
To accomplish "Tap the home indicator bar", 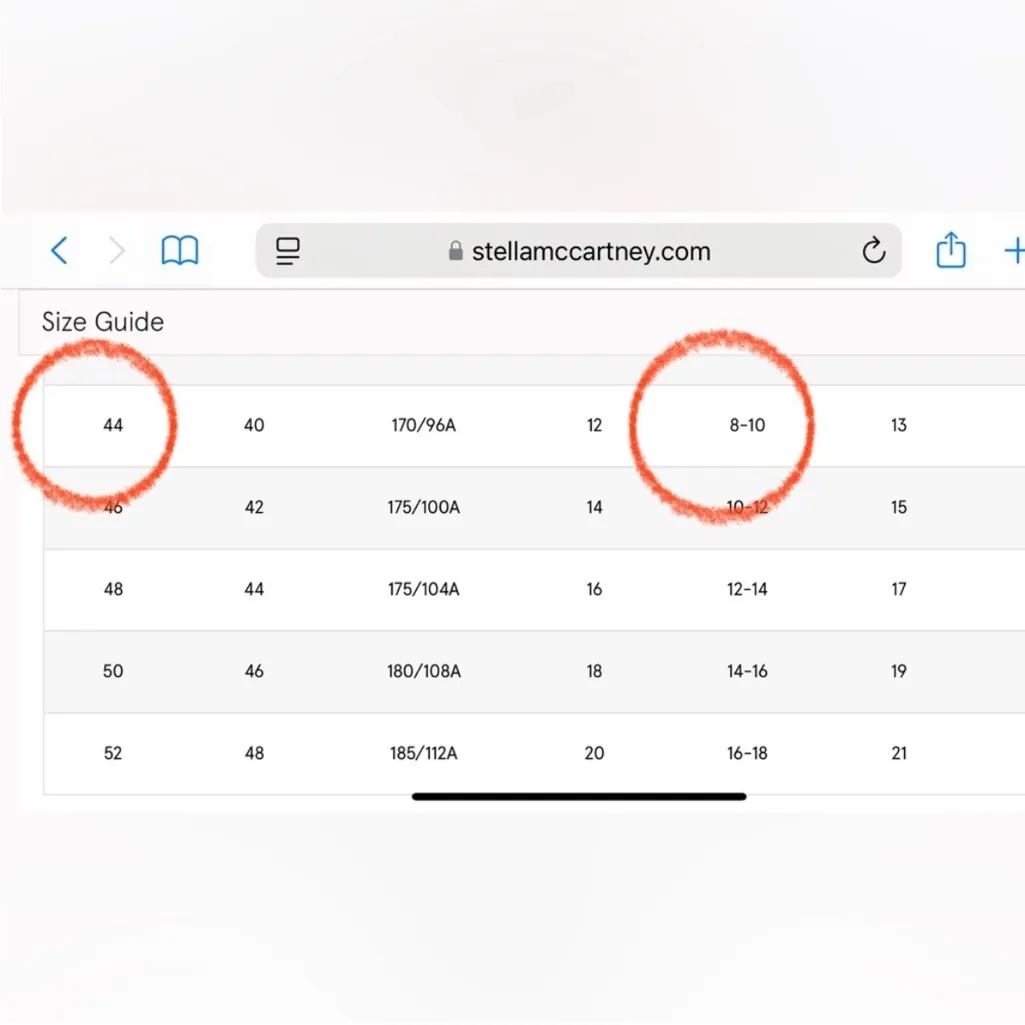I will tap(579, 796).
